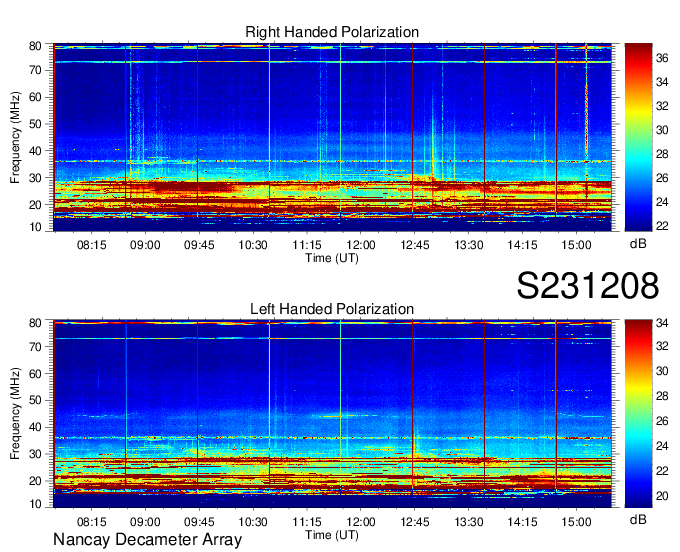680x552 pixels.
Task: Click the 10:30 tick on upper time axis
Action: (x=253, y=245)
